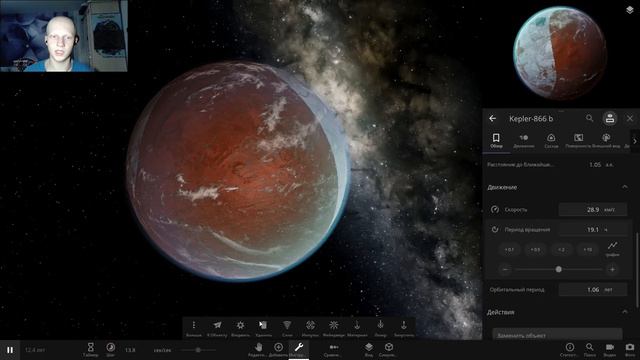Click the Период вращения rotation icon
640x360 pixels.
click(495, 229)
